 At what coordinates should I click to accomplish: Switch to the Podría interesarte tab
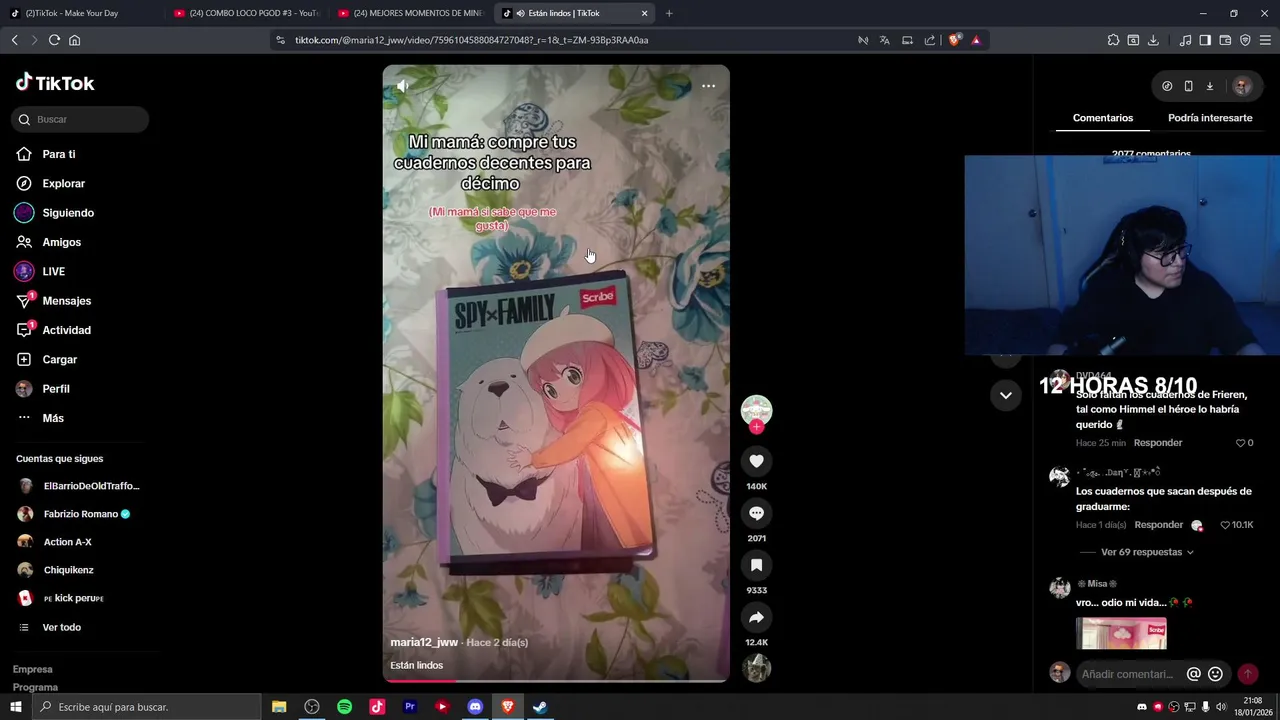coord(1210,118)
